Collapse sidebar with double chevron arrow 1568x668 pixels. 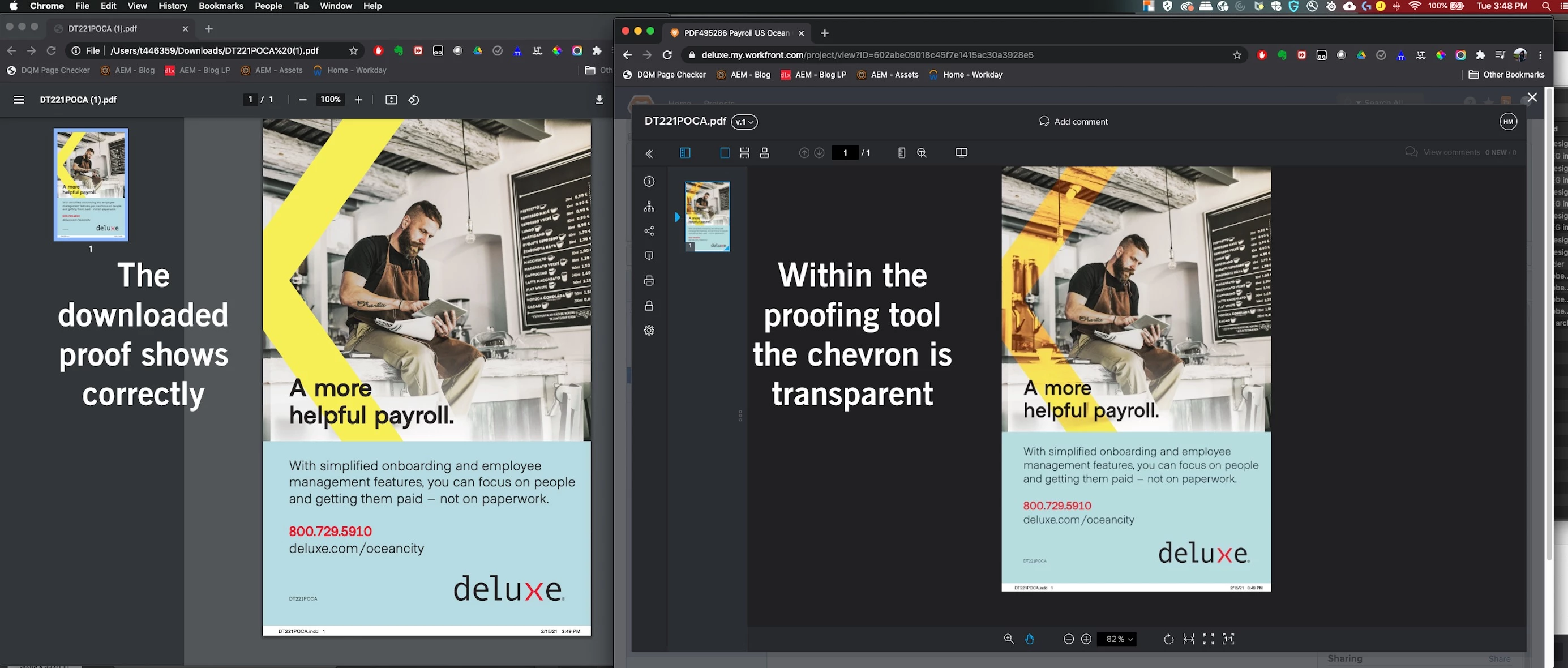(649, 153)
